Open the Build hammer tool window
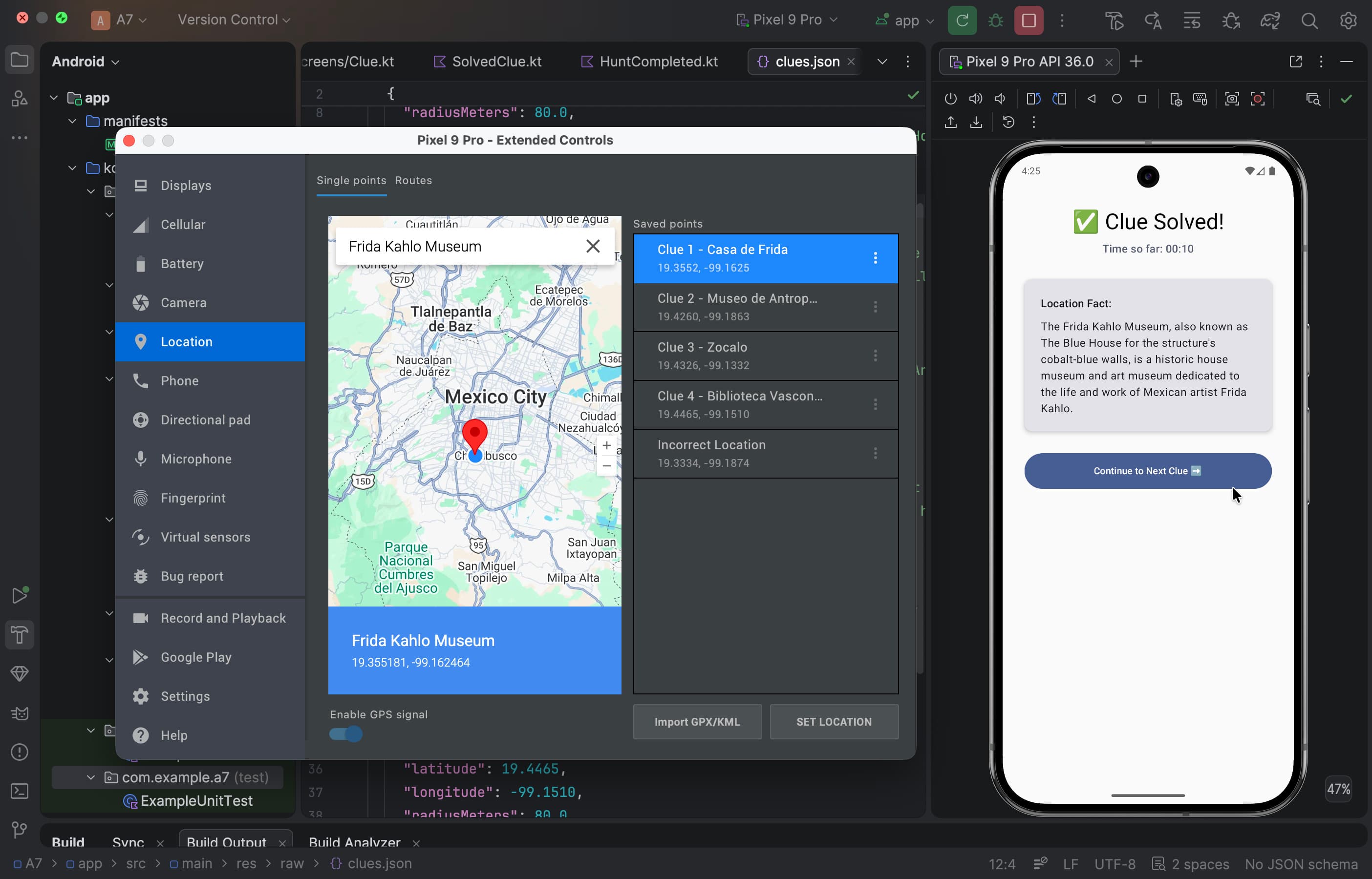The width and height of the screenshot is (1372, 879). [20, 635]
